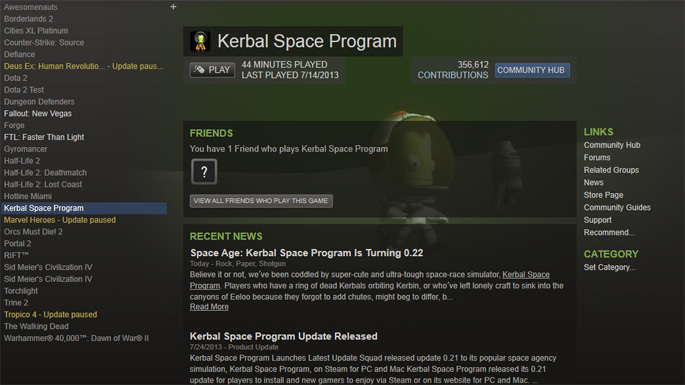Click '44 MINUTES PLAYED' text

coord(284,65)
